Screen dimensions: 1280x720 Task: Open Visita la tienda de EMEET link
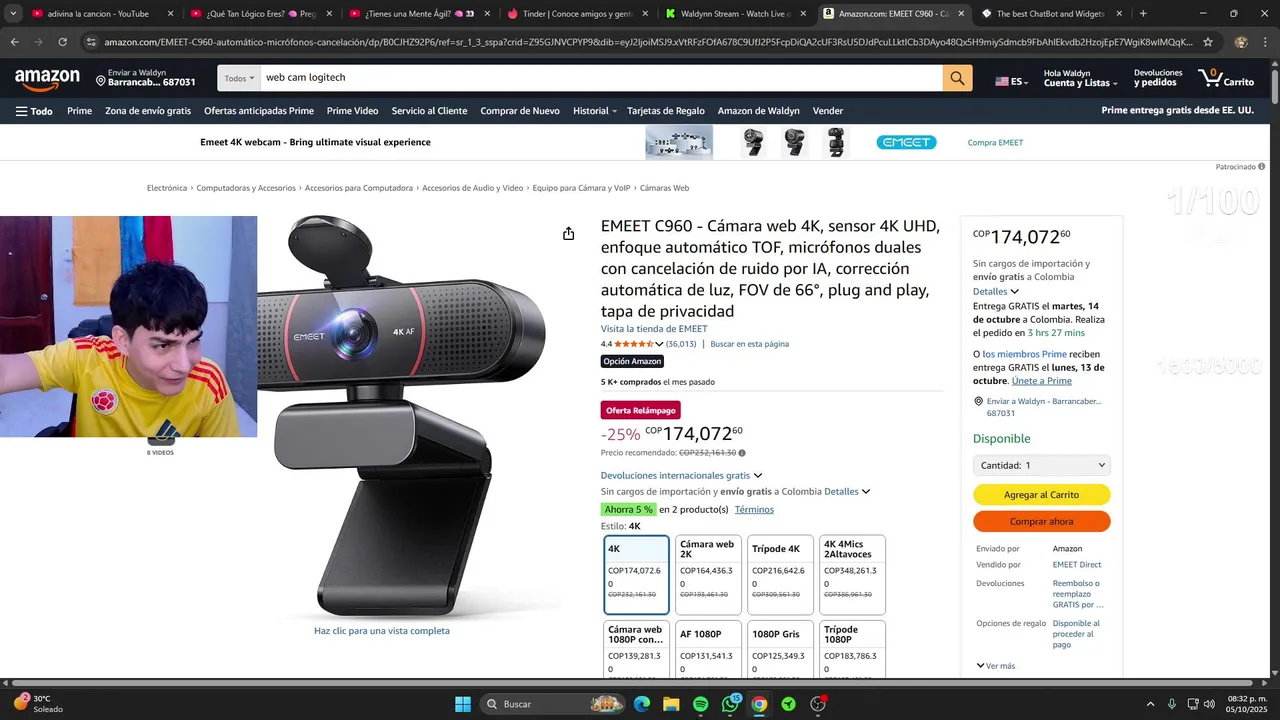(654, 329)
